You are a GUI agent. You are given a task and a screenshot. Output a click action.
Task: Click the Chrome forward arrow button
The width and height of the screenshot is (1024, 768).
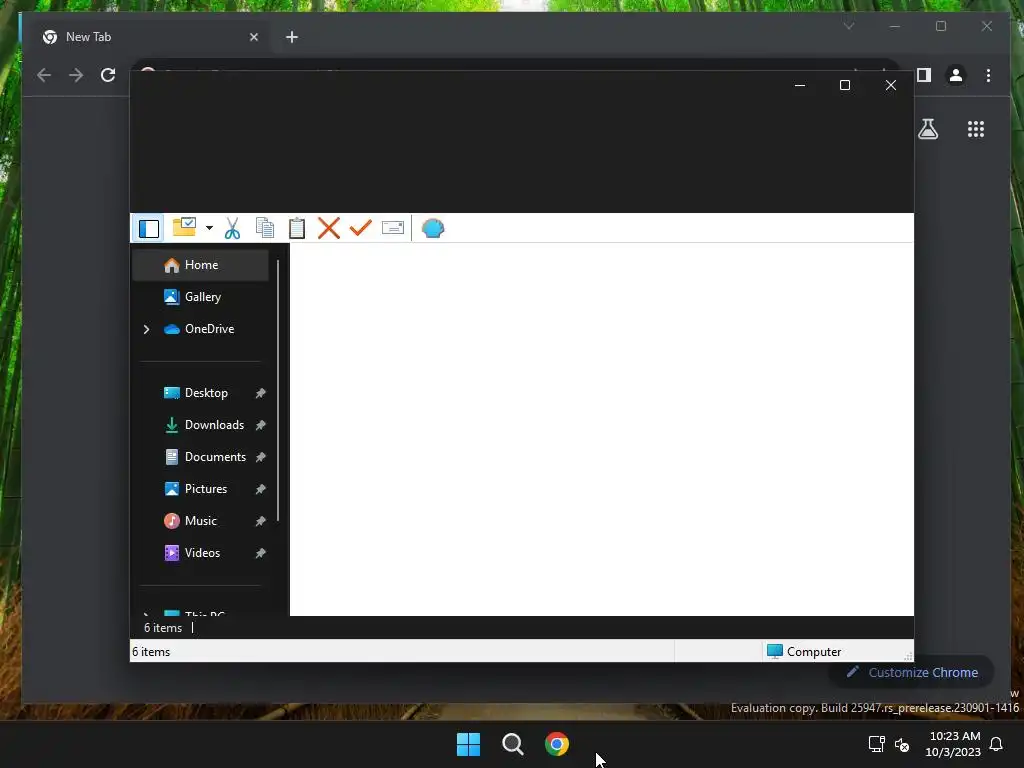tap(76, 75)
